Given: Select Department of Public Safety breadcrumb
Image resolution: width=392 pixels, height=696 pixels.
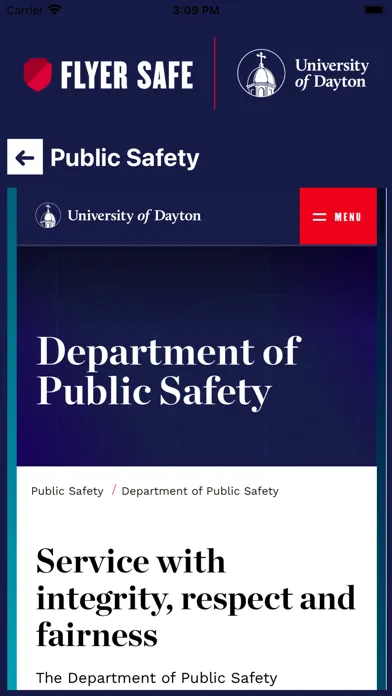Looking at the screenshot, I should (200, 491).
